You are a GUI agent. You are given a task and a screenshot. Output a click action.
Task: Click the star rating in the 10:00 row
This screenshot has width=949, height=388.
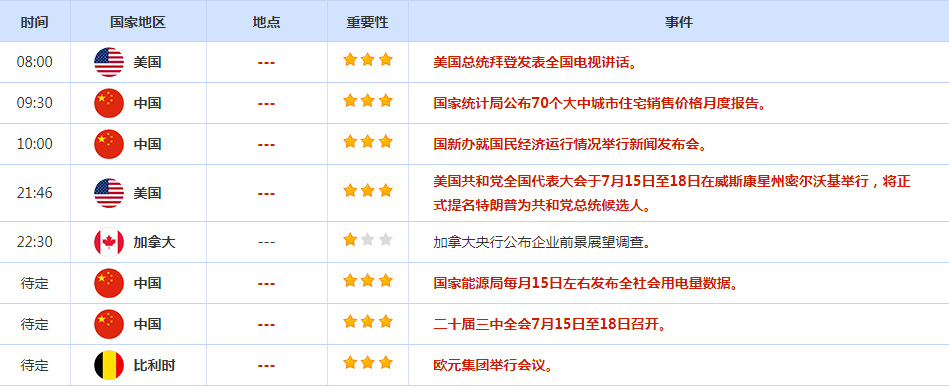368,142
